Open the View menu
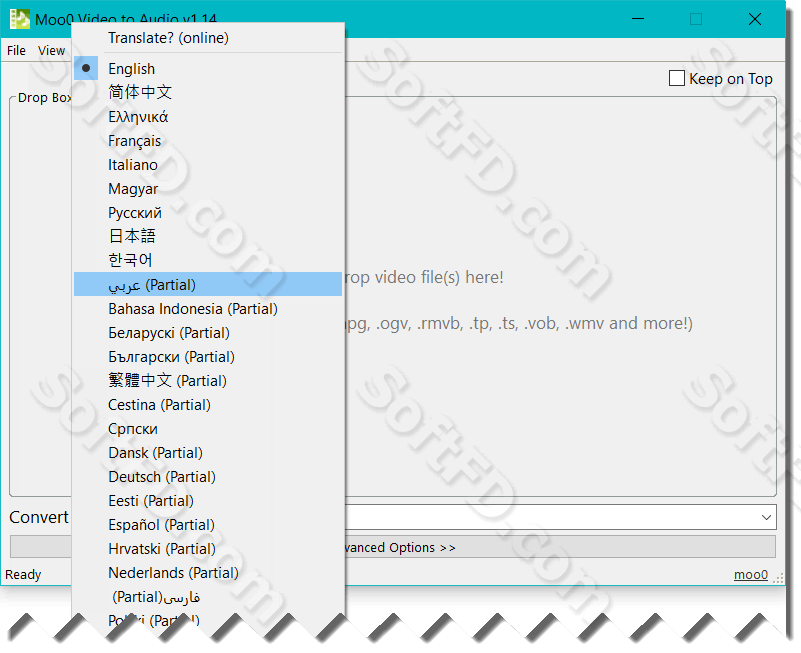 (x=51, y=51)
